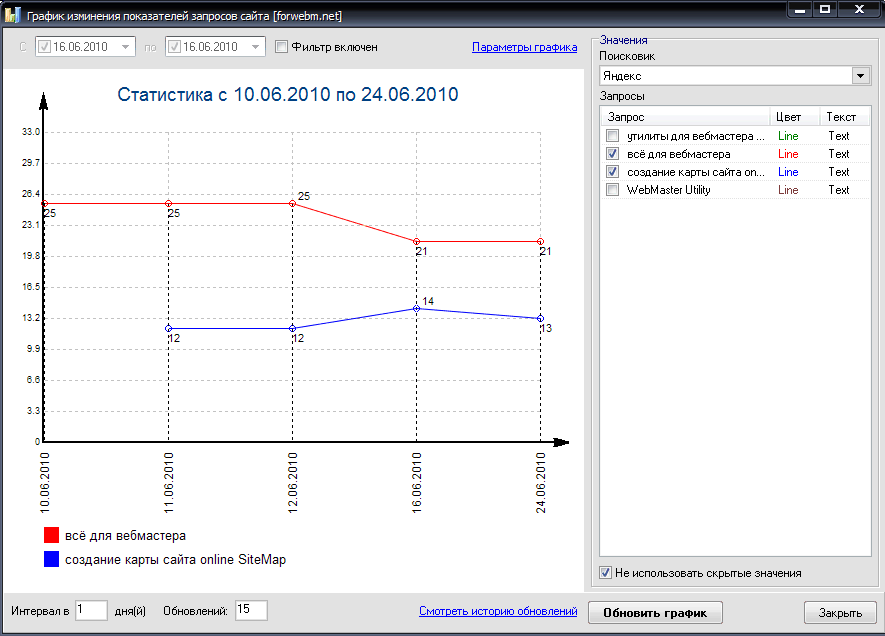Click the Запрос column header
The width and height of the screenshot is (885, 636).
[x=685, y=117]
